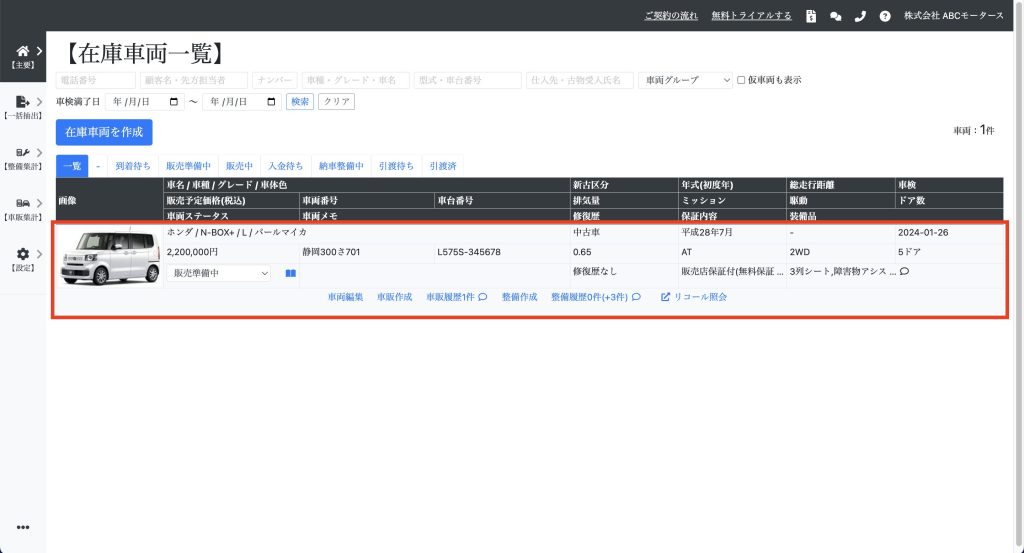This screenshot has width=1024, height=553.
Task: Open the 車販履歴1件 link
Action: [x=450, y=296]
